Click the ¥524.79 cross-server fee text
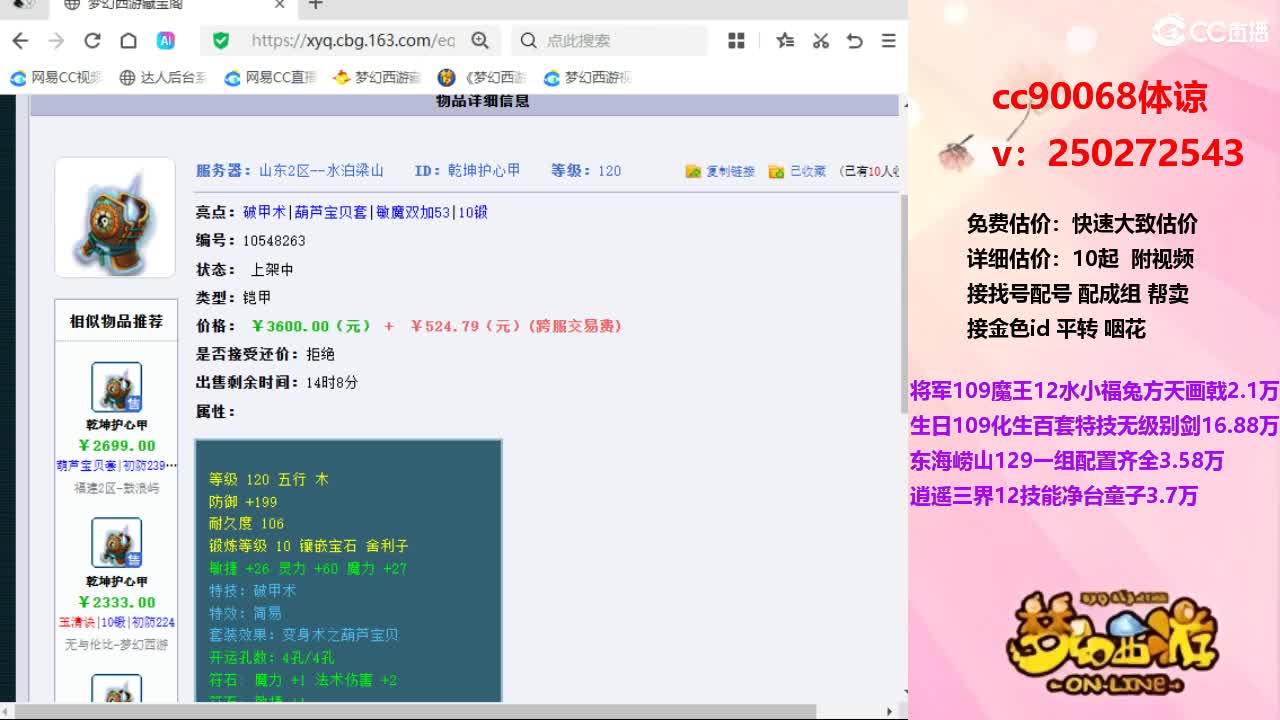The image size is (1280, 720). 516,326
